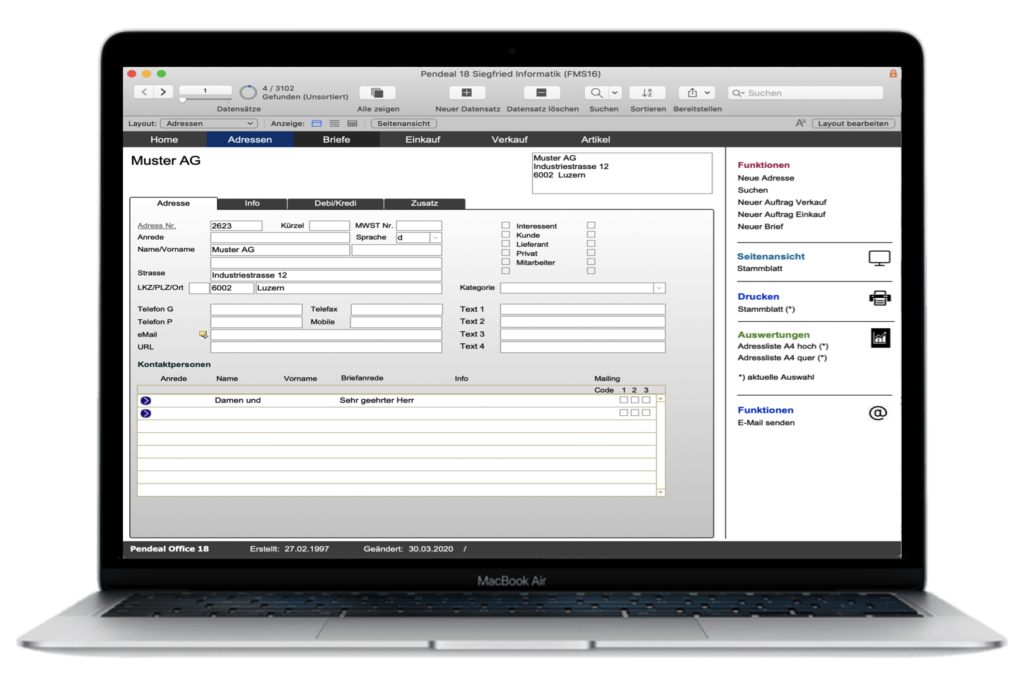Expand the Sprache dropdown
Image resolution: width=1024 pixels, height=684 pixels.
tap(436, 238)
